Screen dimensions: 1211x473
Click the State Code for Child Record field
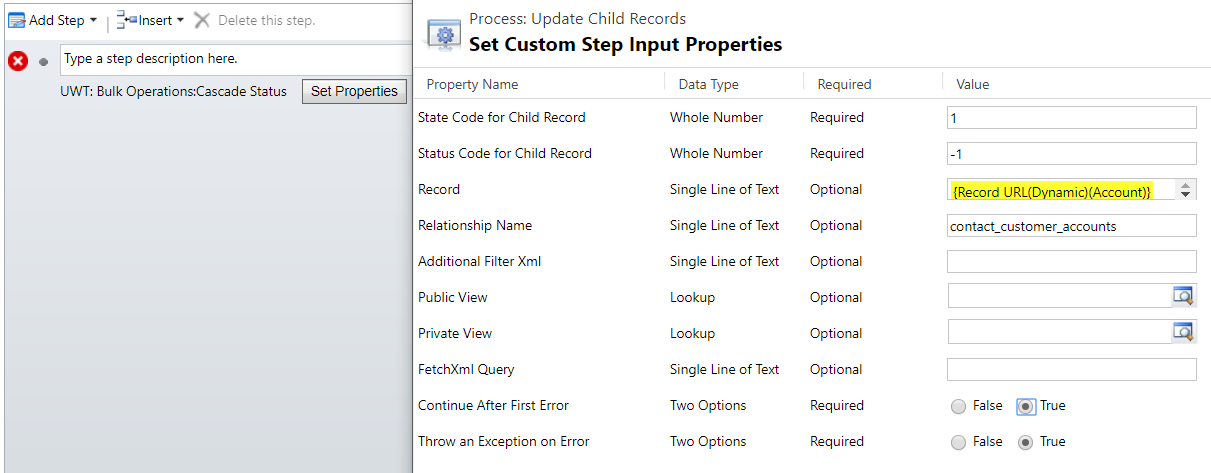pyautogui.click(x=1071, y=117)
